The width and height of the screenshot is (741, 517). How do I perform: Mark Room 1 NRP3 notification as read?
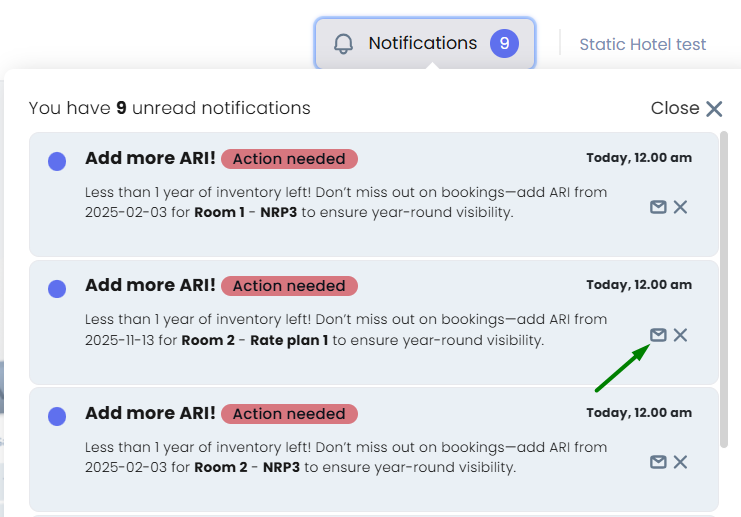658,207
